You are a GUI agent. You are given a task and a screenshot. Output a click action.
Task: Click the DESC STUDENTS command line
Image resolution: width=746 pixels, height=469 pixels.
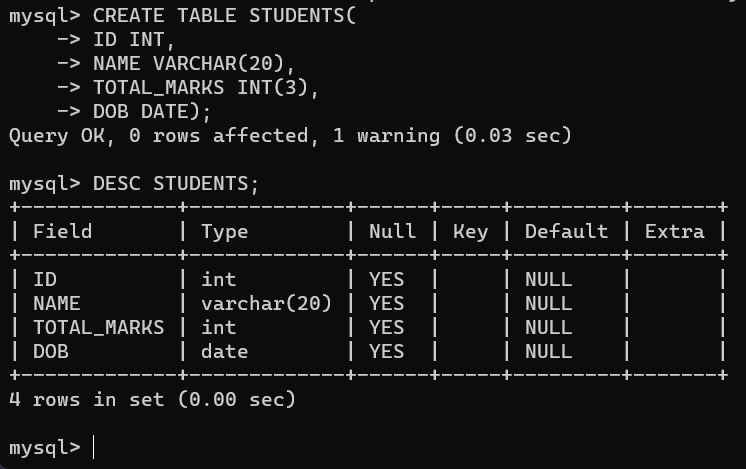pyautogui.click(x=175, y=184)
